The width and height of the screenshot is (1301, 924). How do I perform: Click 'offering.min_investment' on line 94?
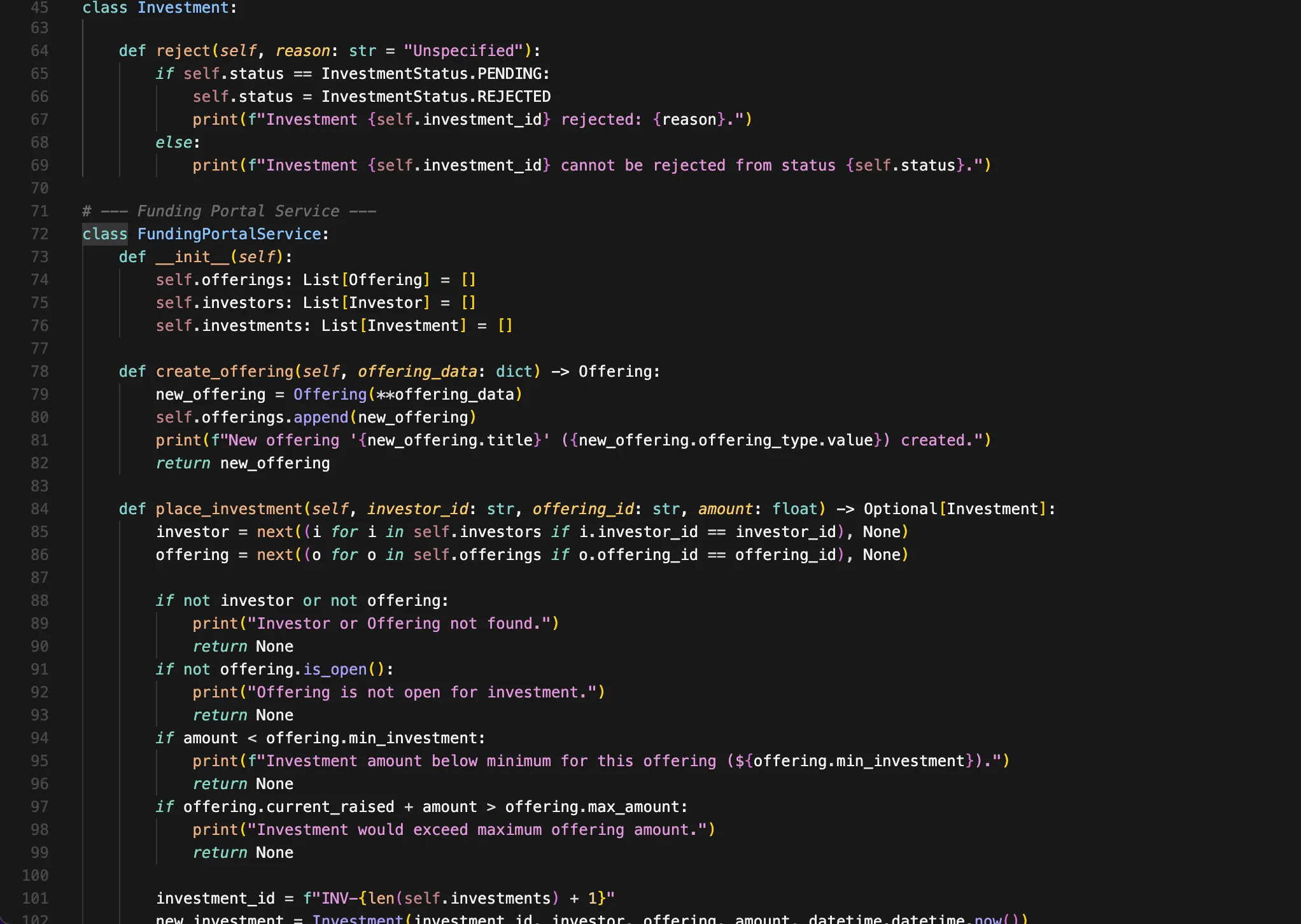[372, 738]
